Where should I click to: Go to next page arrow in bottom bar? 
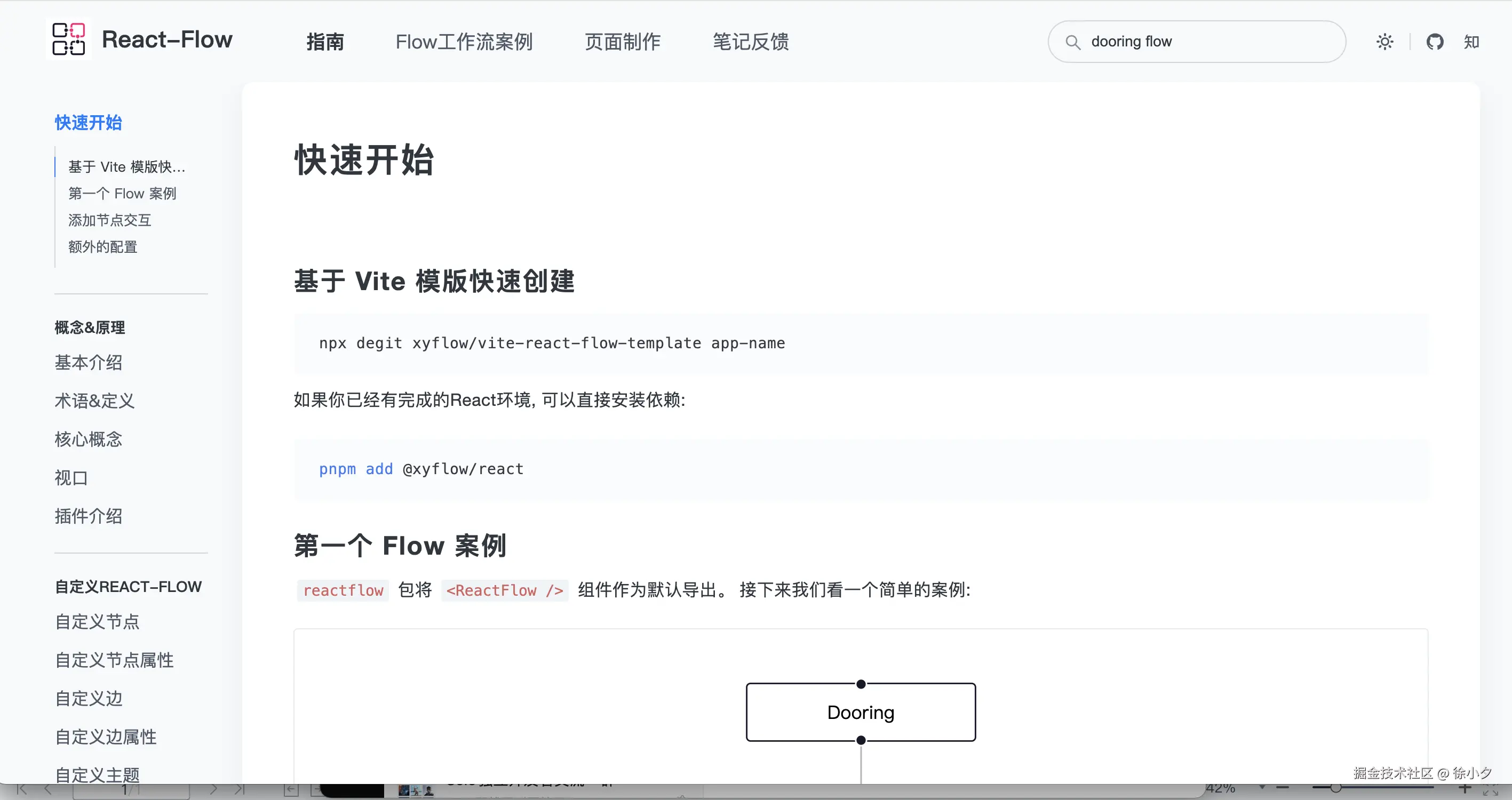point(213,789)
